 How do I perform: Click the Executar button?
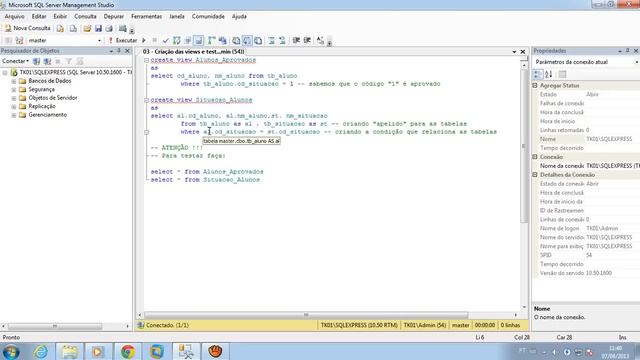pos(123,40)
